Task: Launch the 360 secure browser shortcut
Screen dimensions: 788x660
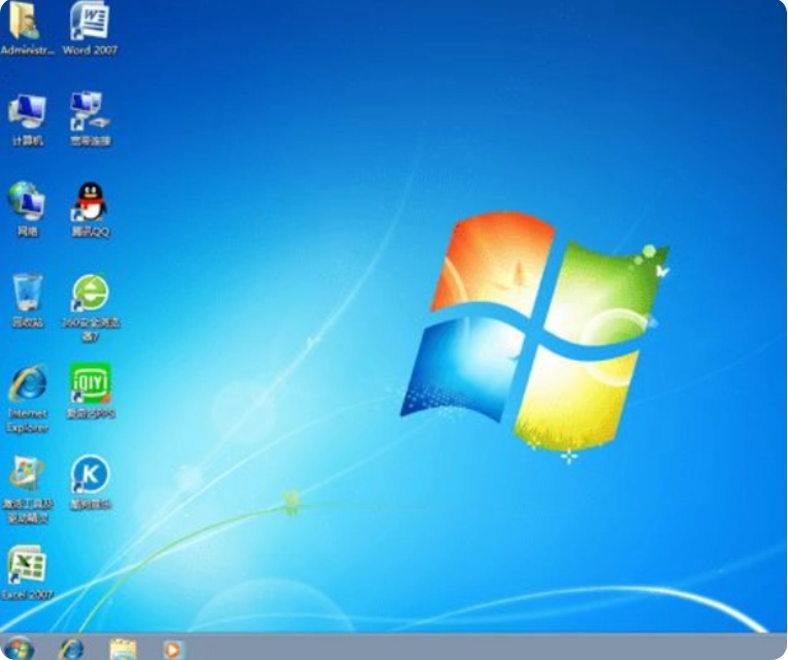Action: pyautogui.click(x=90, y=293)
